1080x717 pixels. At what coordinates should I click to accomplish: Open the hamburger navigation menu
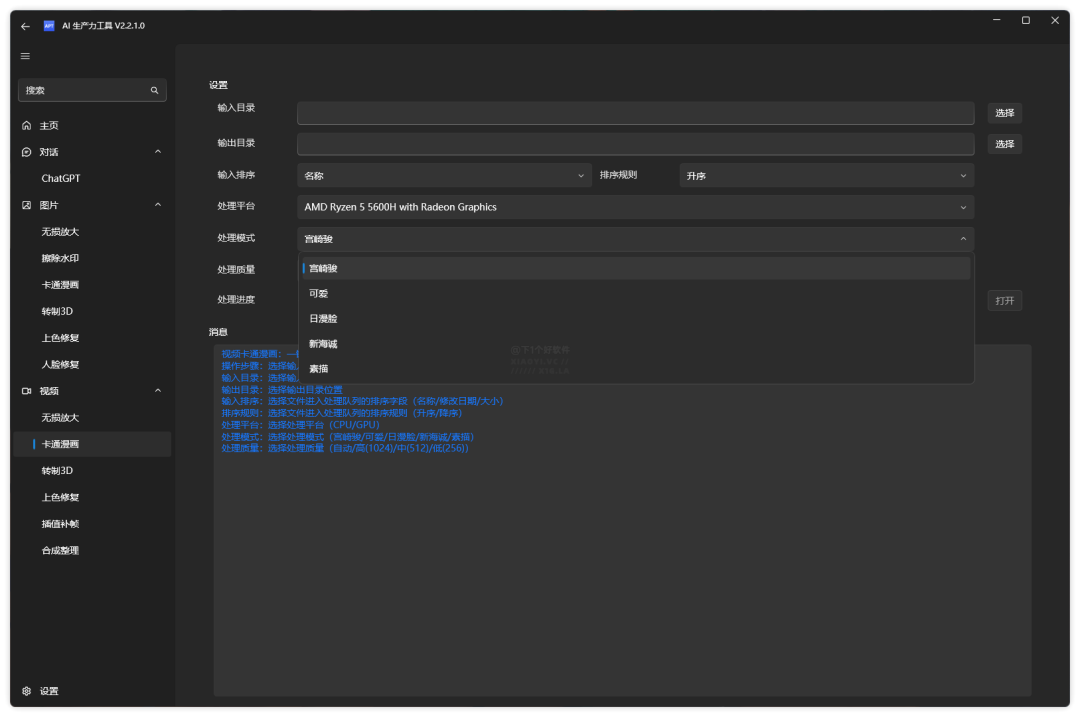pyautogui.click(x=25, y=56)
